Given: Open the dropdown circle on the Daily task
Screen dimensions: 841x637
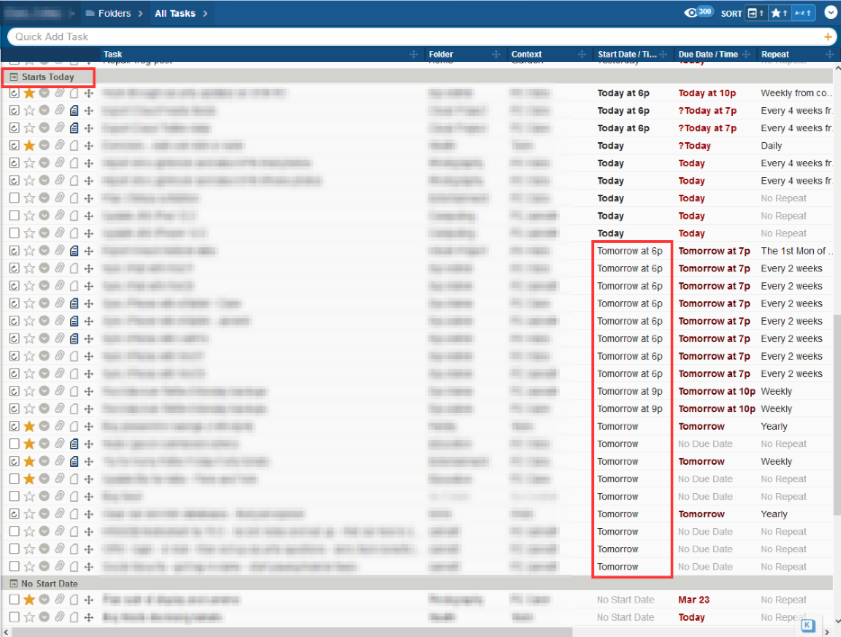Looking at the screenshot, I should (x=45, y=146).
